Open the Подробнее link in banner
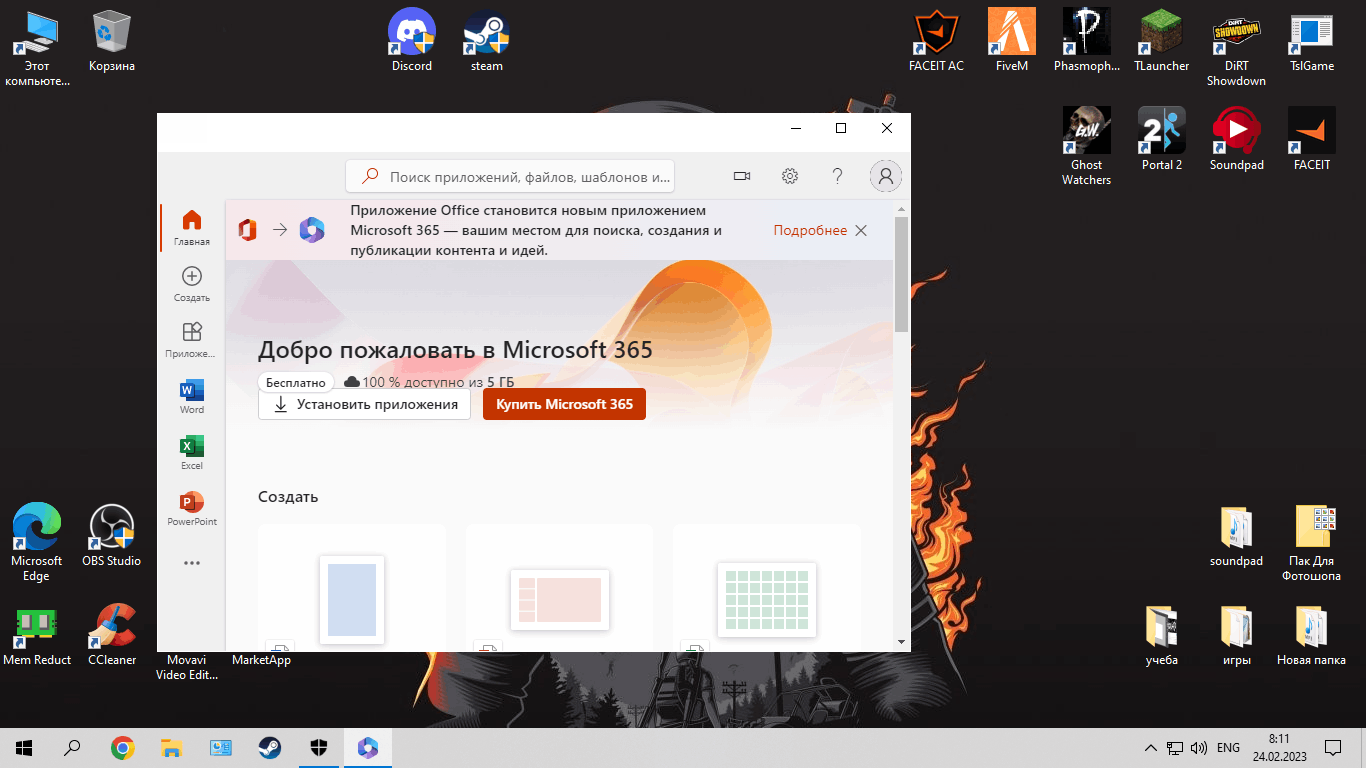 pos(810,230)
